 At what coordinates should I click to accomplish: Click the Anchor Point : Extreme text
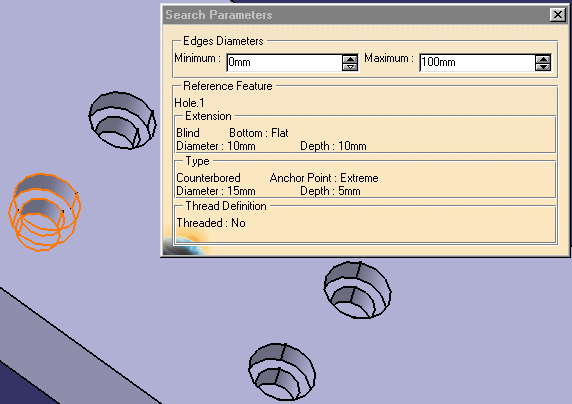pos(324,178)
